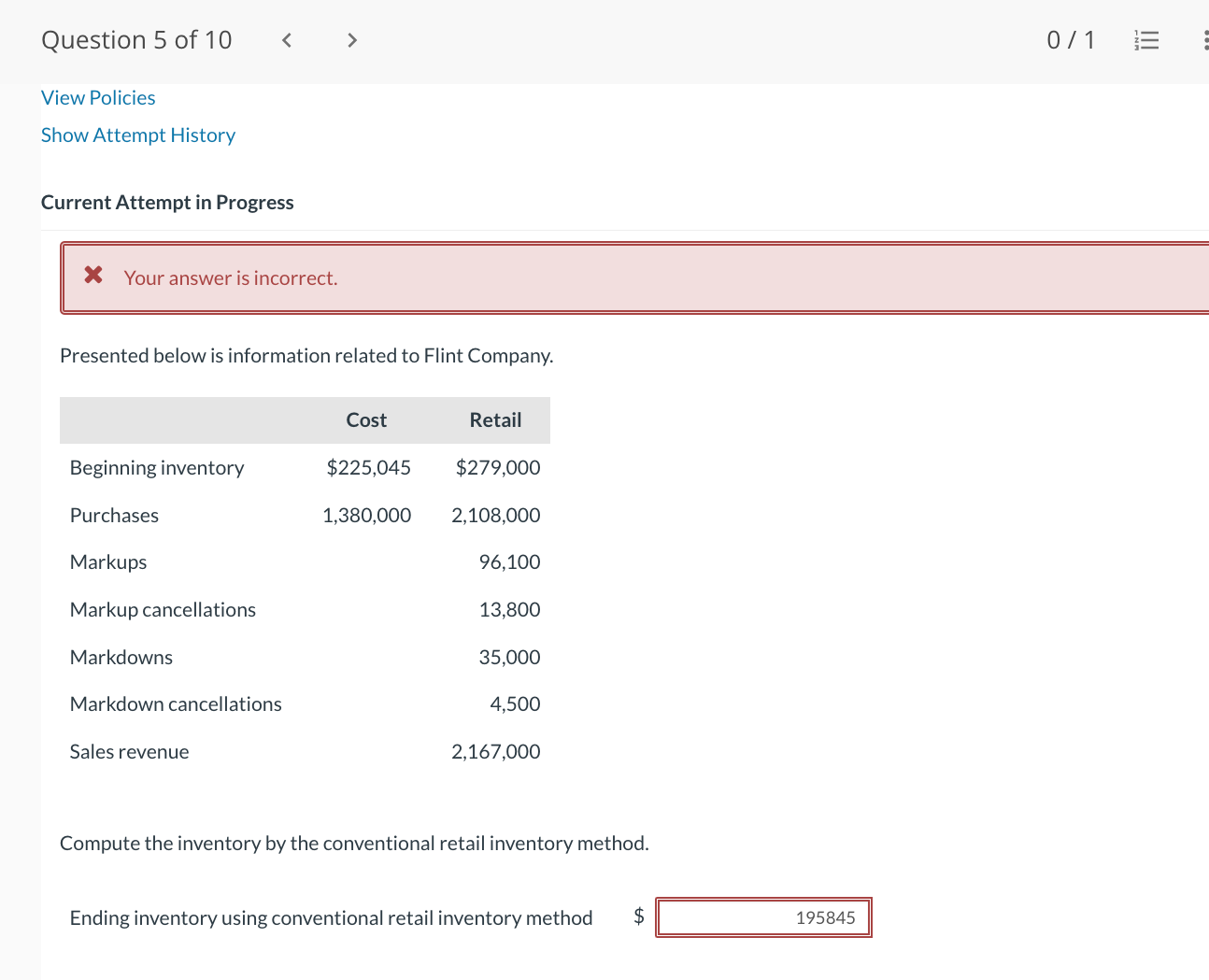Click the Markup cancellations value 13,800

click(x=509, y=610)
